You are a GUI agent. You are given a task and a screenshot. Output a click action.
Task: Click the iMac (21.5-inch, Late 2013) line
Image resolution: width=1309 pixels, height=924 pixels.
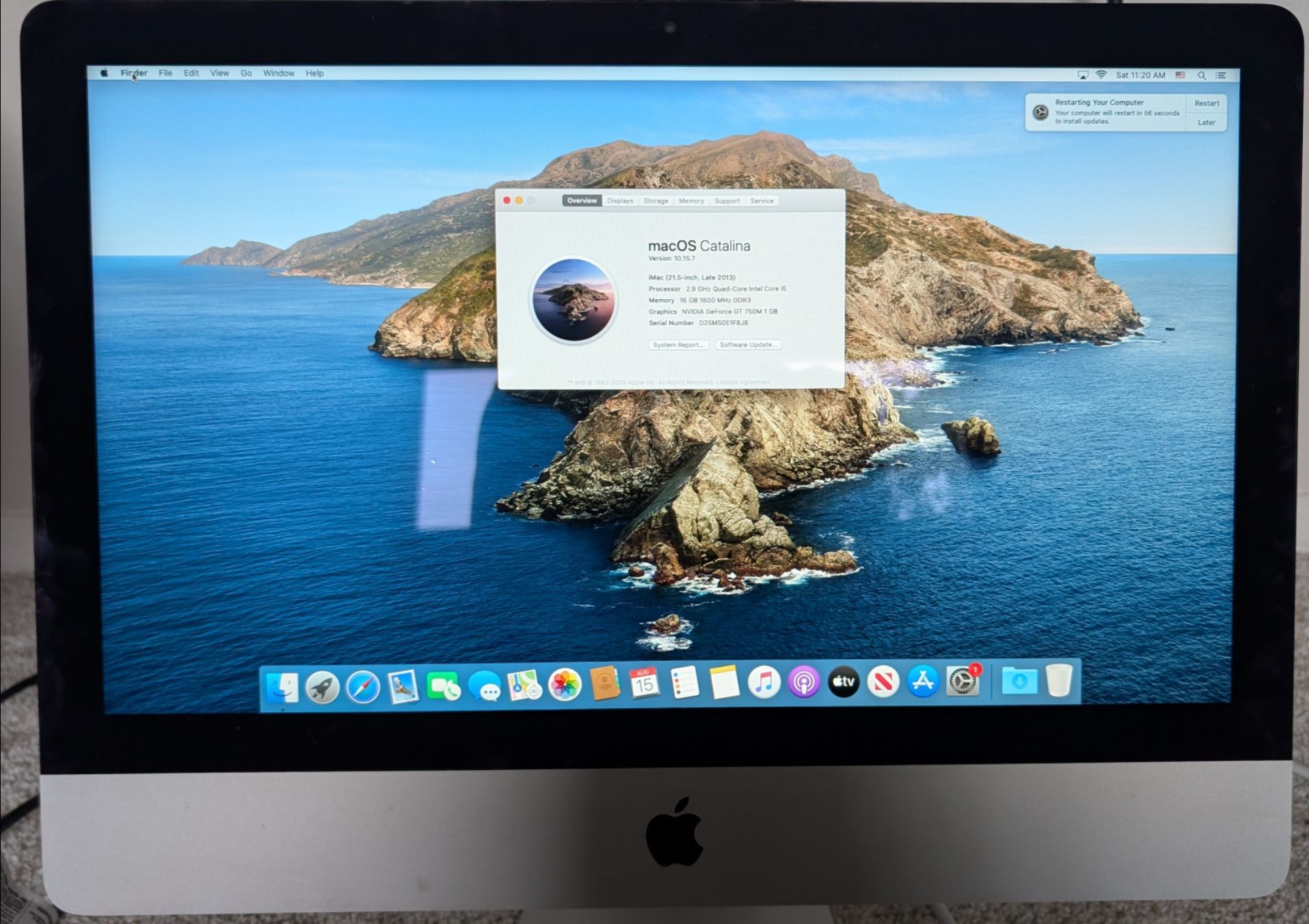(x=692, y=277)
